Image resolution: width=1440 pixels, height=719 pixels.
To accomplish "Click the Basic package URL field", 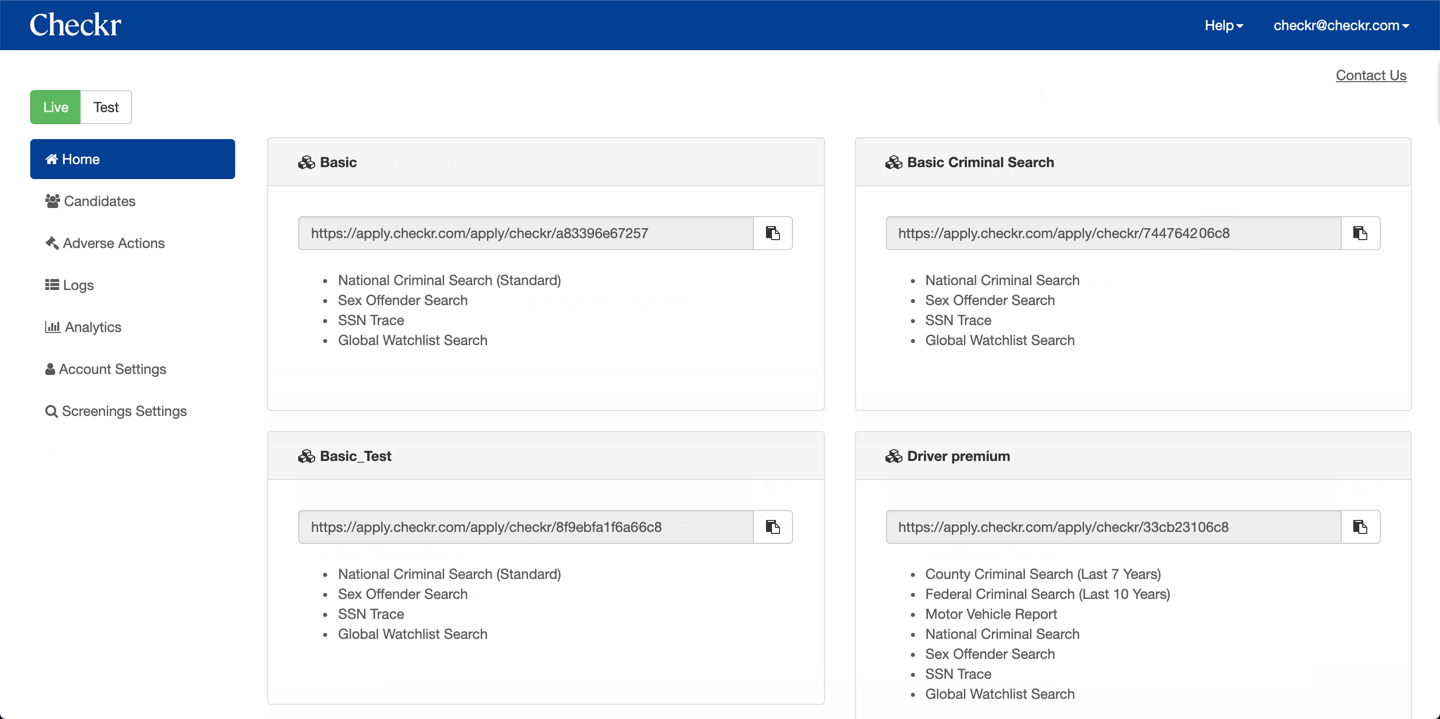I will pyautogui.click(x=526, y=233).
